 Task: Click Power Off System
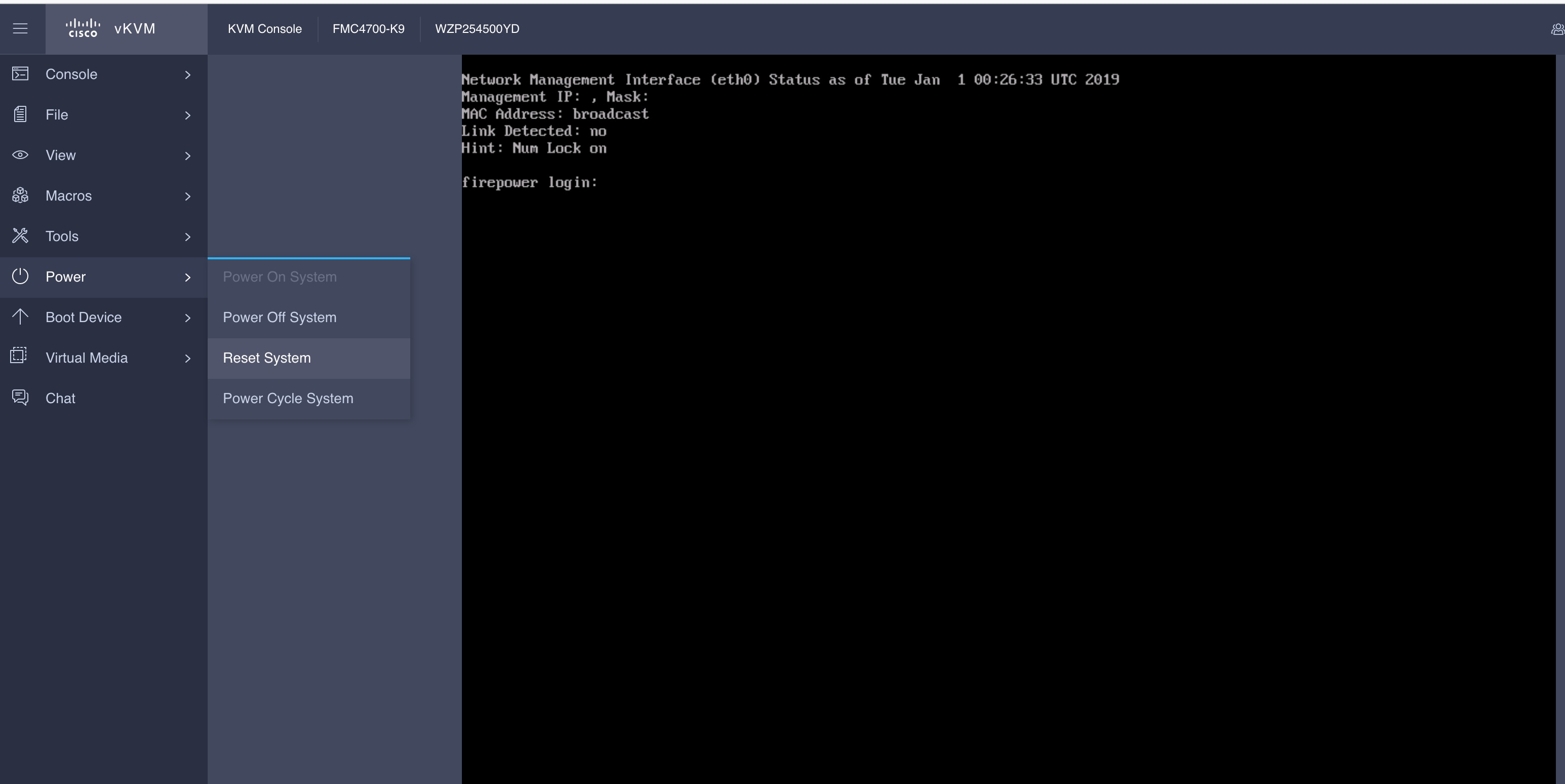(280, 317)
